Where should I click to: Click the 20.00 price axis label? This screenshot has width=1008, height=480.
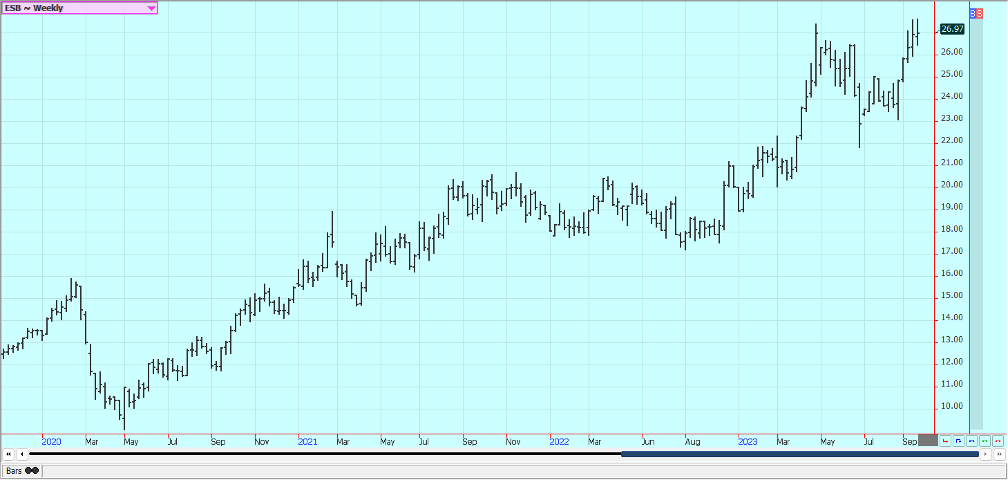[953, 184]
